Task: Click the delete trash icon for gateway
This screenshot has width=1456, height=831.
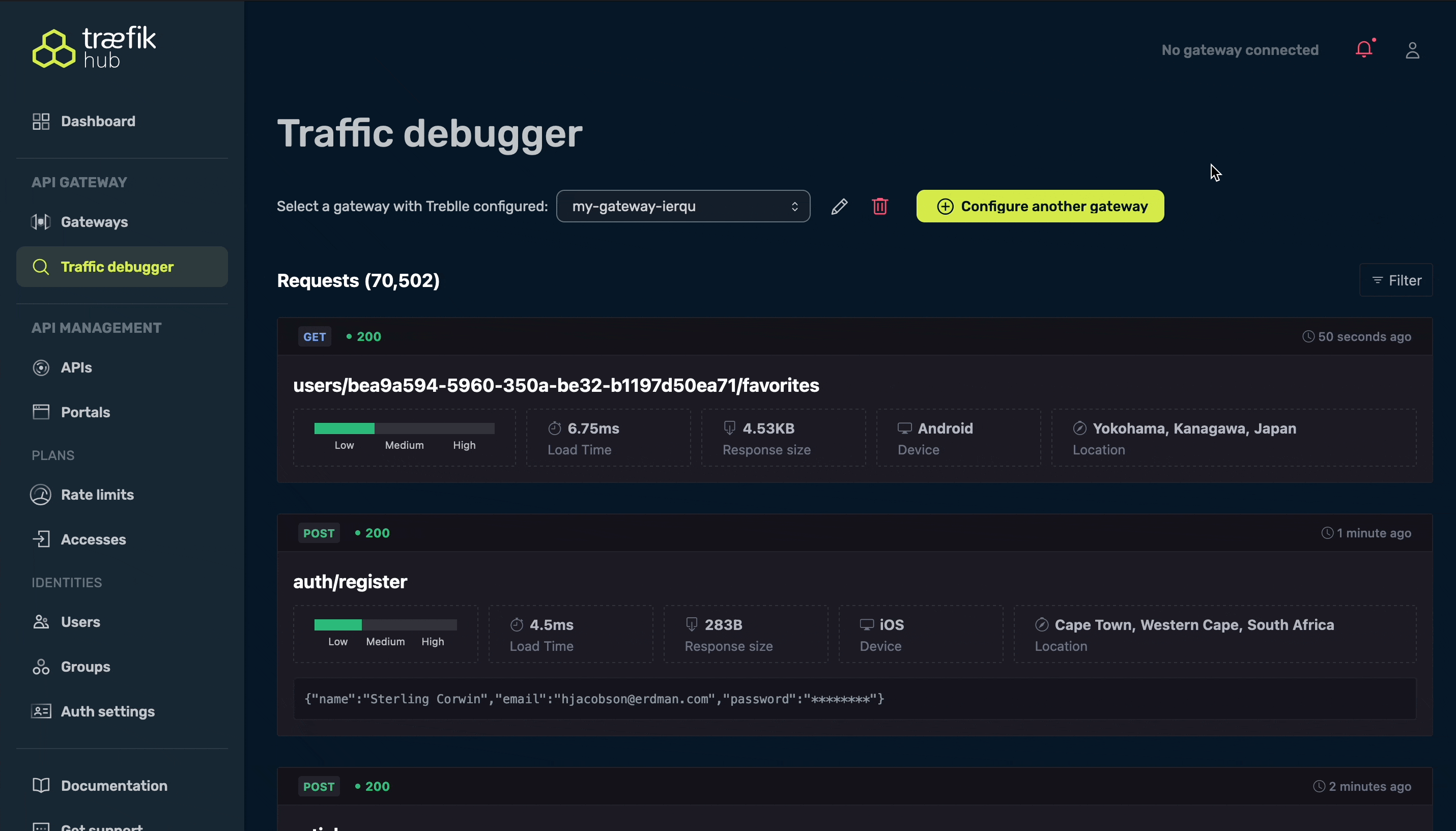Action: [879, 205]
